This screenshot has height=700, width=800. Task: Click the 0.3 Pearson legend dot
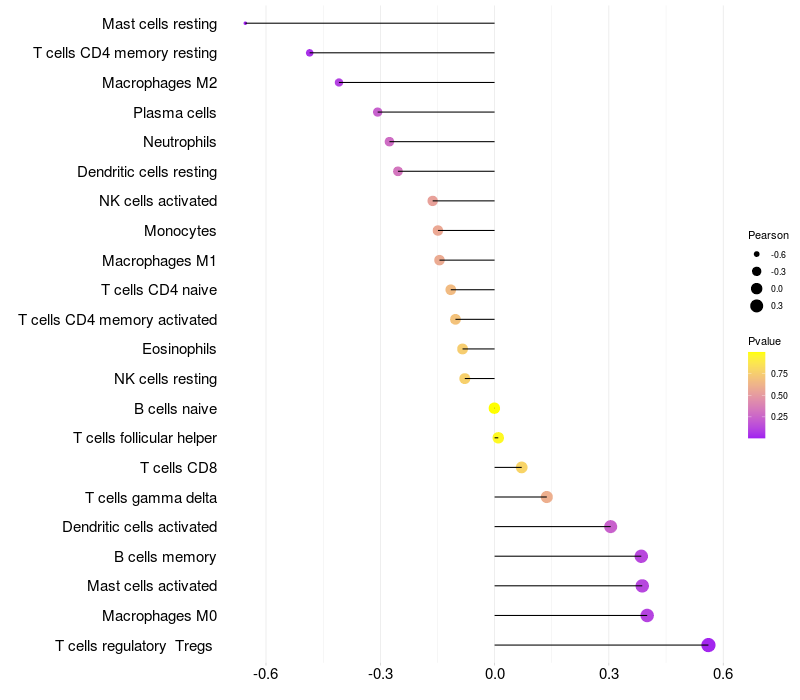pos(757,306)
